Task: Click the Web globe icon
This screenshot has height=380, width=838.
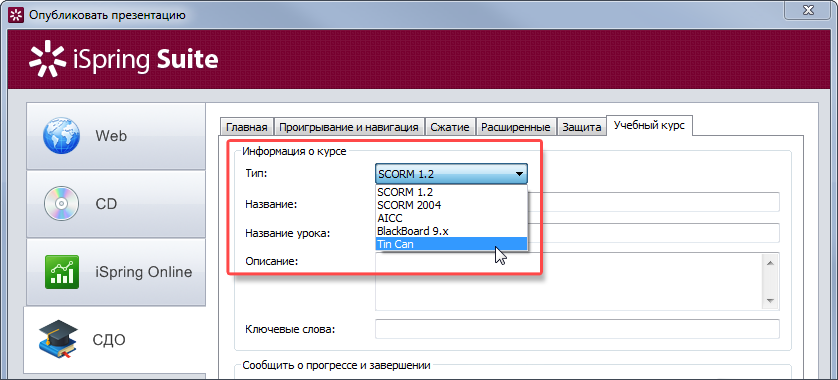Action: (x=61, y=136)
